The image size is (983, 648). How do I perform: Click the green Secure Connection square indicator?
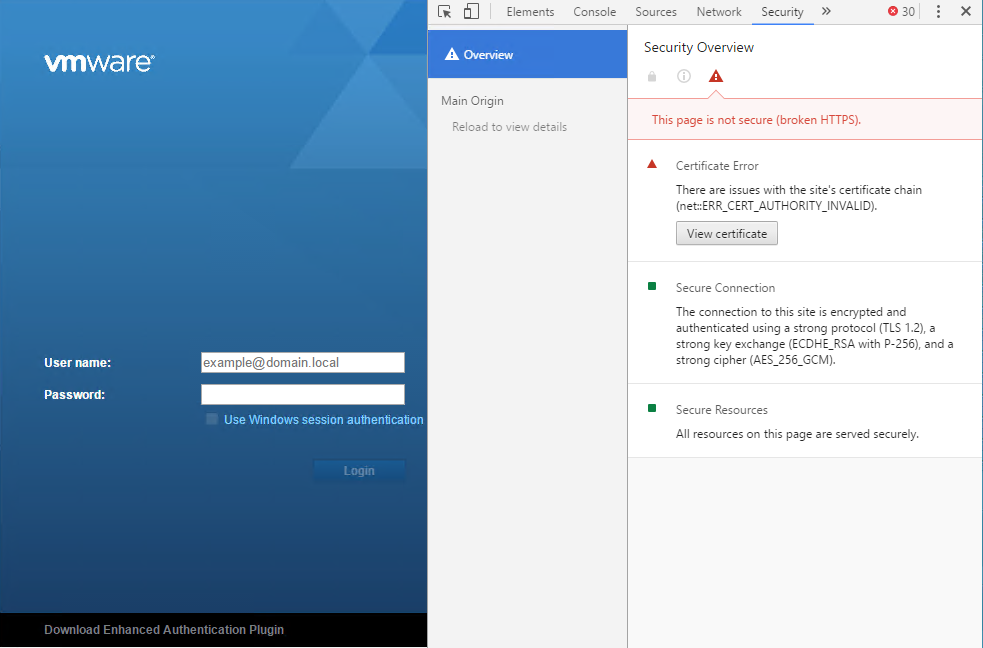coord(652,286)
